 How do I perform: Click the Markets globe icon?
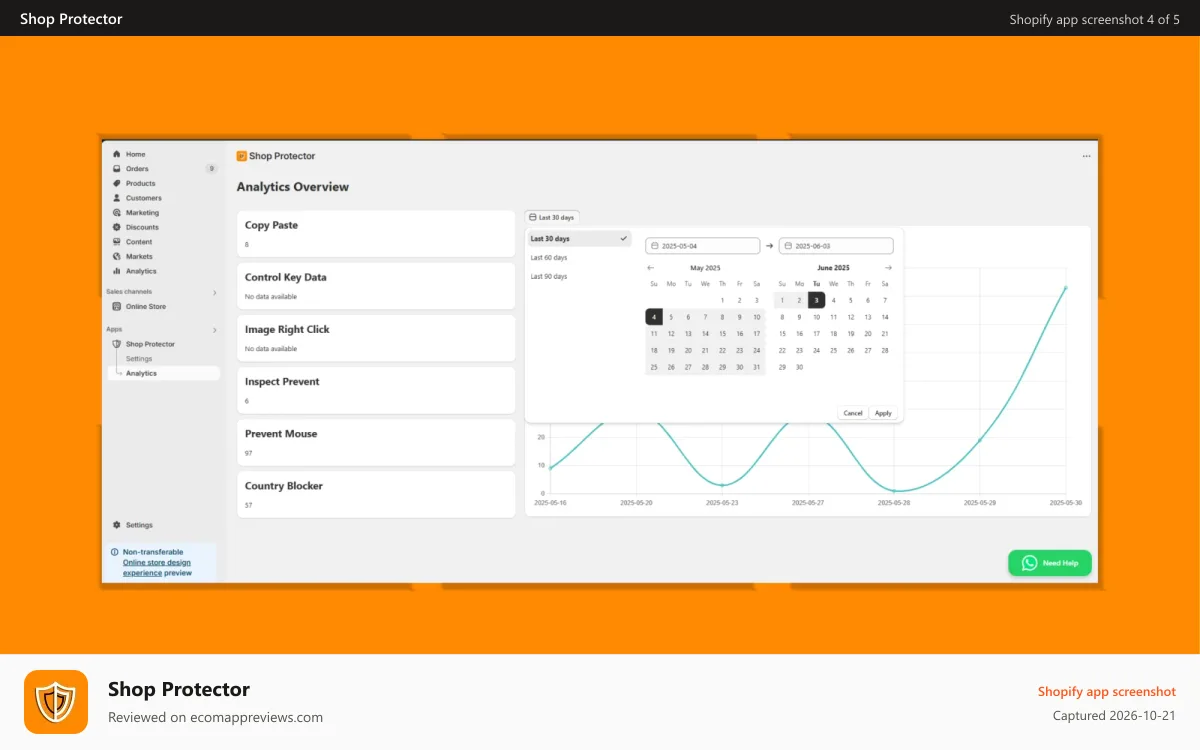click(117, 256)
